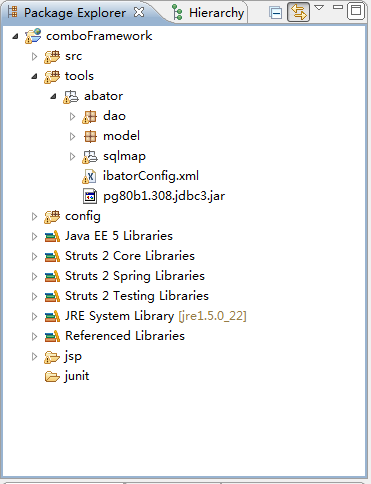Viewport: 371px width, 484px height.
Task: Click the junit folder icon
Action: 52,377
